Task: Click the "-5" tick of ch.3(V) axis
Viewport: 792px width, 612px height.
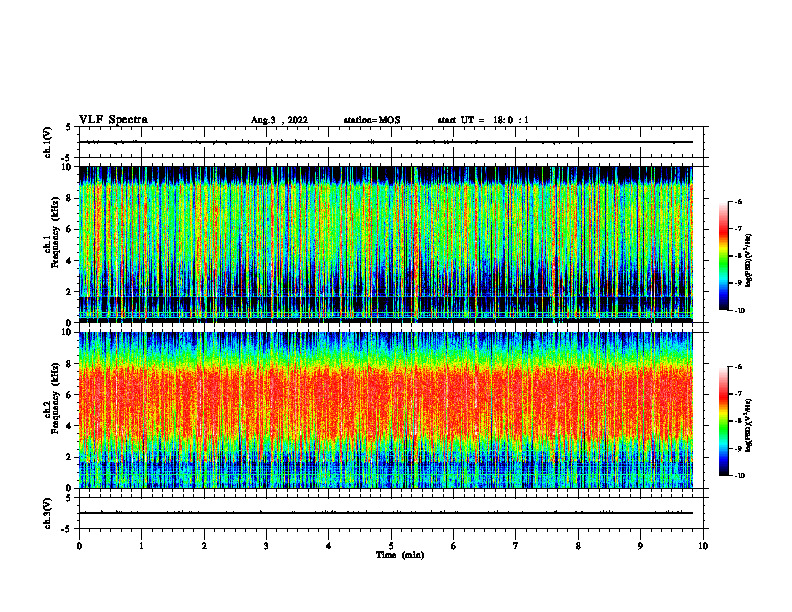Action: pyautogui.click(x=67, y=529)
